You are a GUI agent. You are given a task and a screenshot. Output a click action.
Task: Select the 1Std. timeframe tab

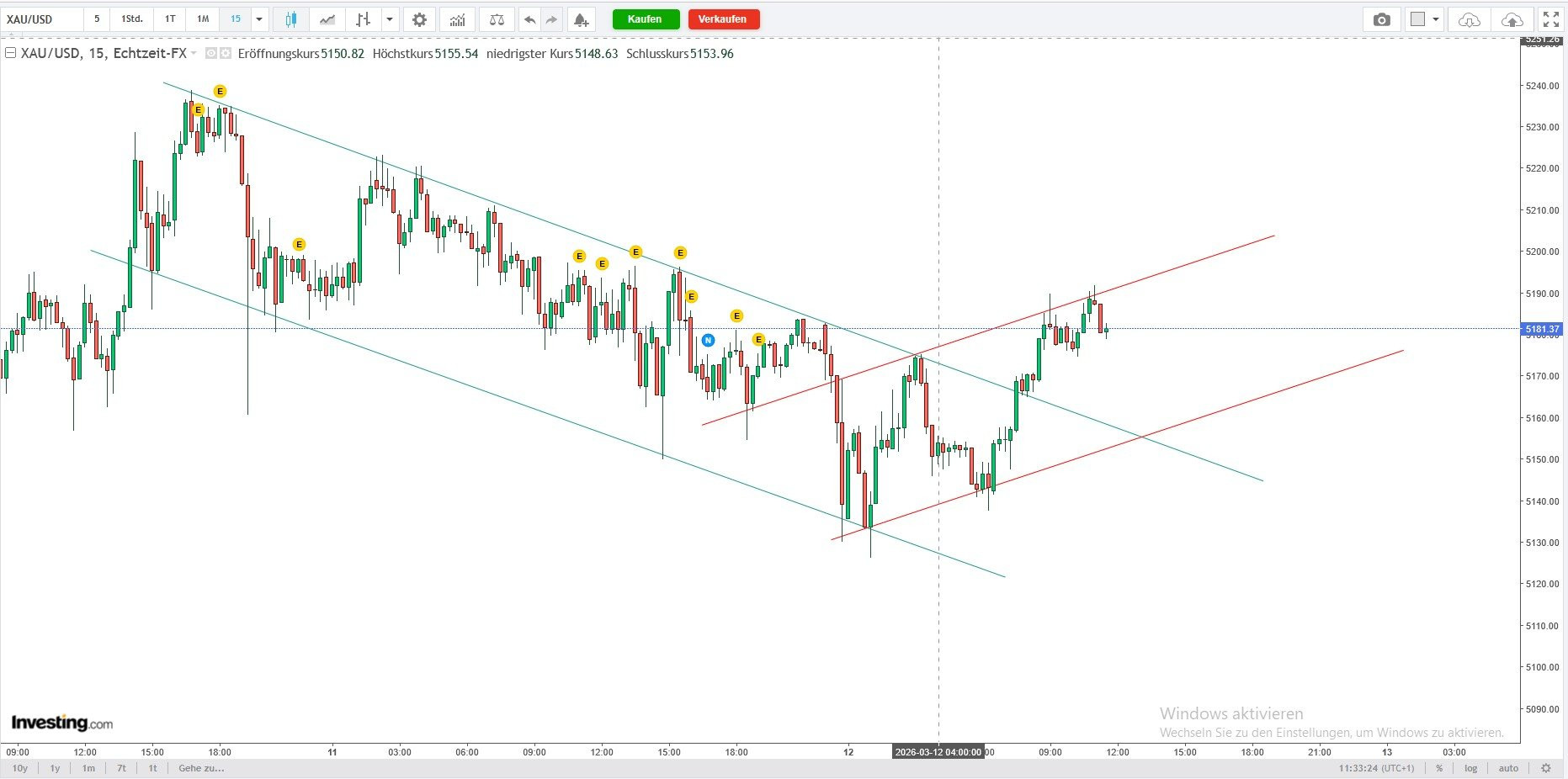(131, 19)
